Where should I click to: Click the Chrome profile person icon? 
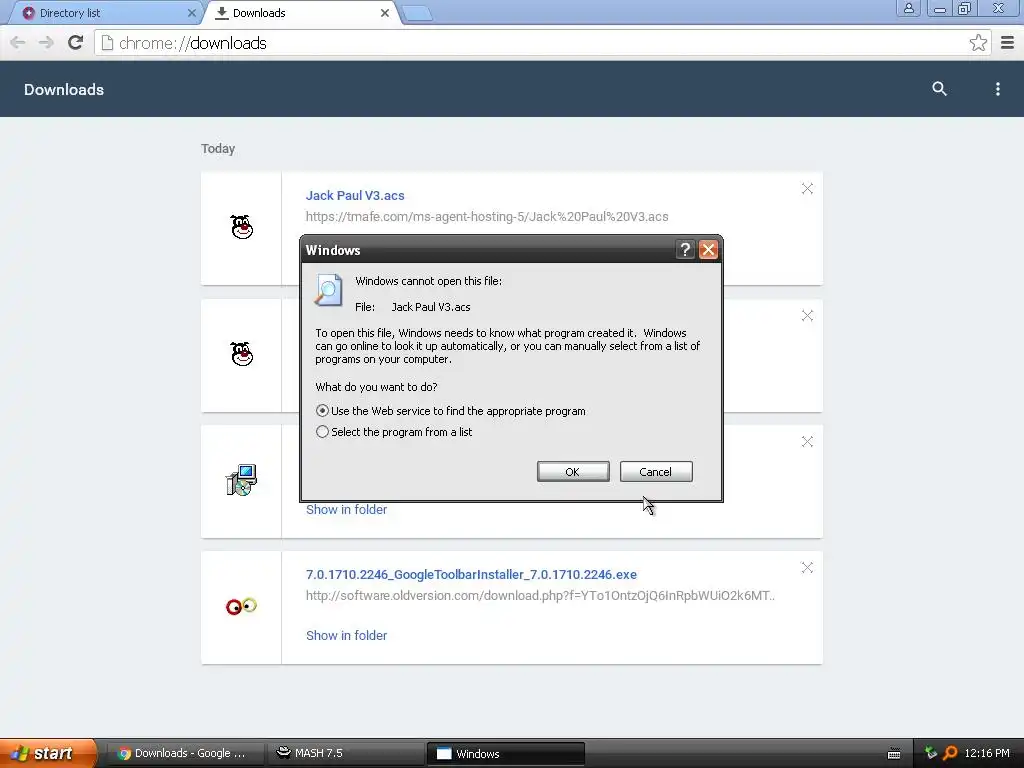pos(908,8)
